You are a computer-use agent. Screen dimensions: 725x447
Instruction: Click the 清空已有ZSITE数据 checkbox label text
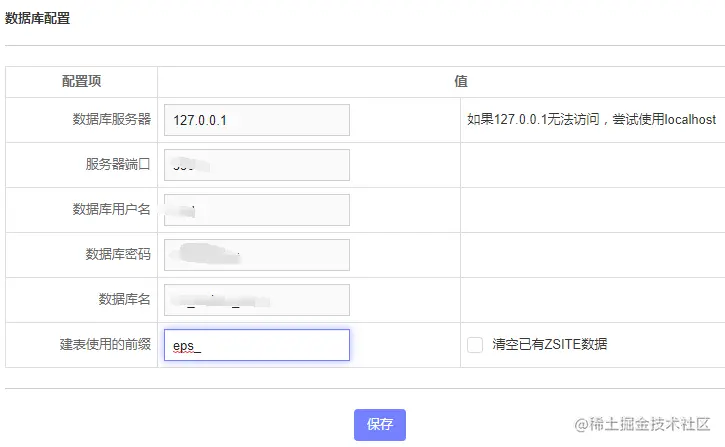click(x=549, y=345)
